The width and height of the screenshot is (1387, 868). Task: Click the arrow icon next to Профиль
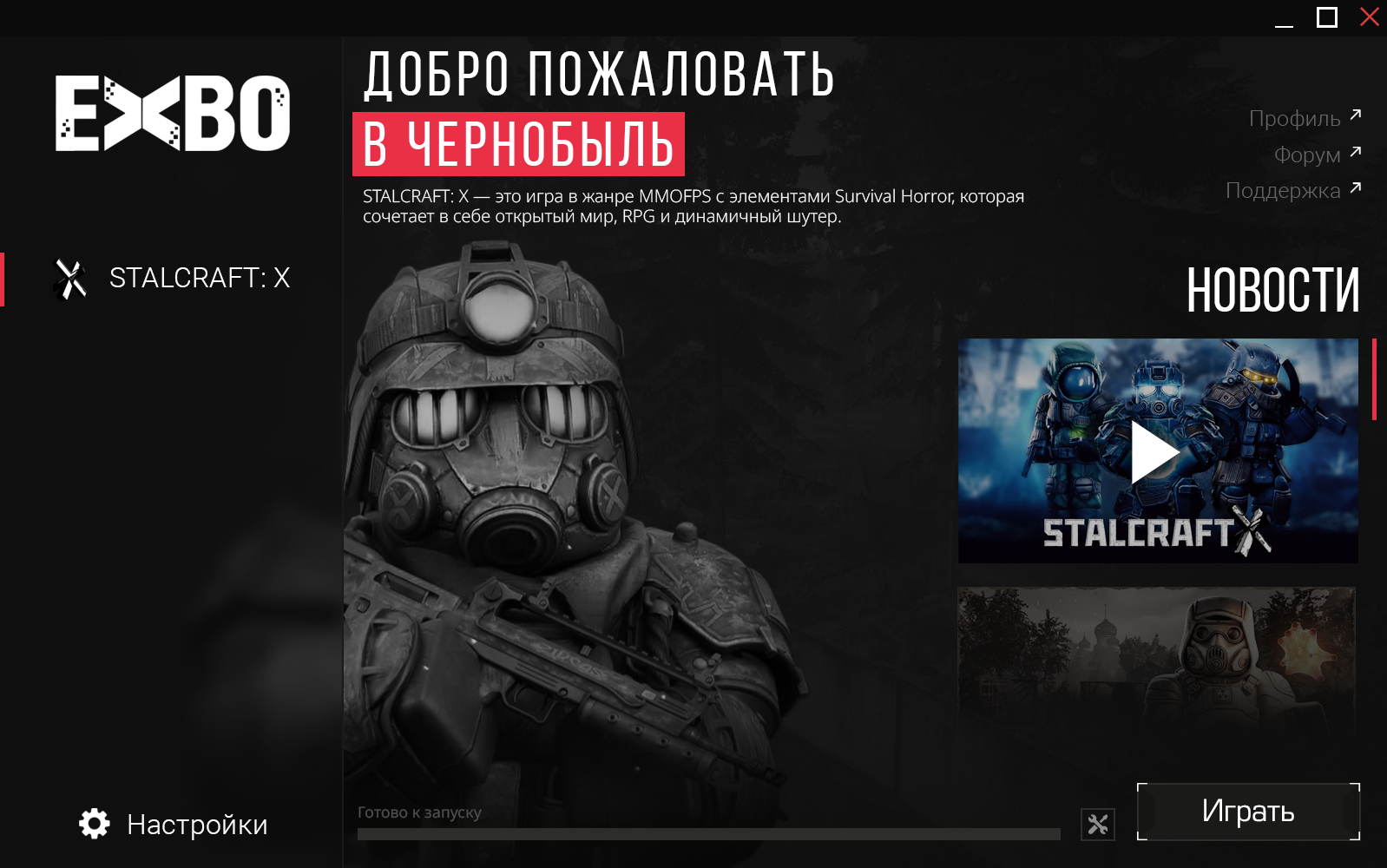[1356, 115]
